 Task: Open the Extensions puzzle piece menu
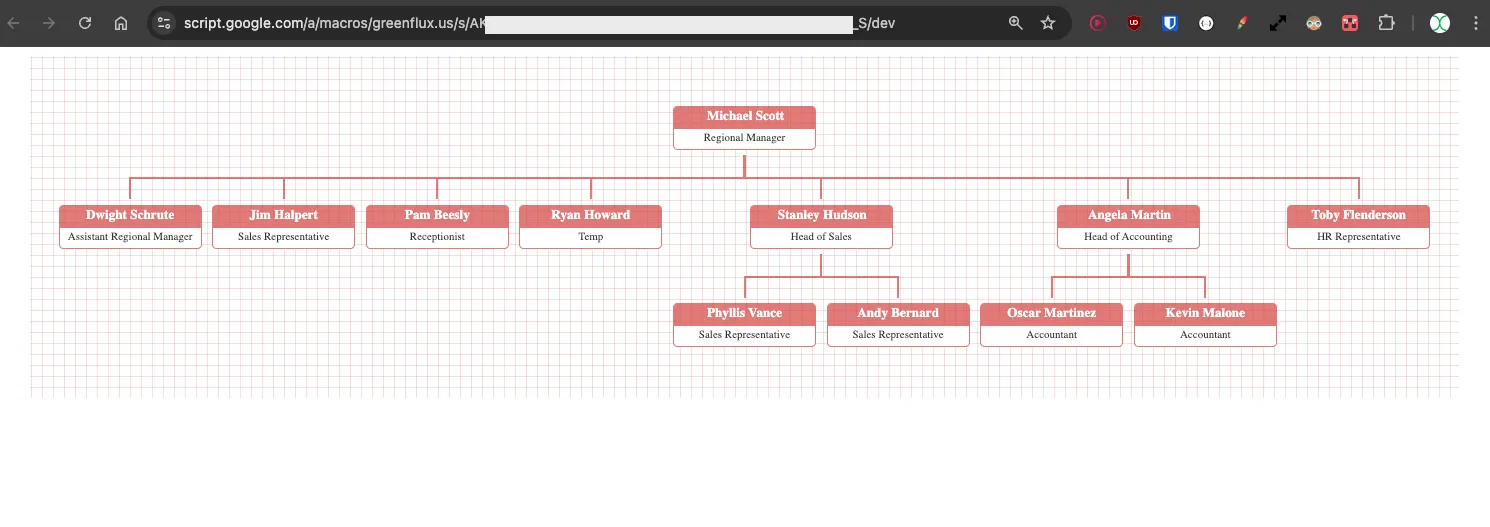[1386, 23]
